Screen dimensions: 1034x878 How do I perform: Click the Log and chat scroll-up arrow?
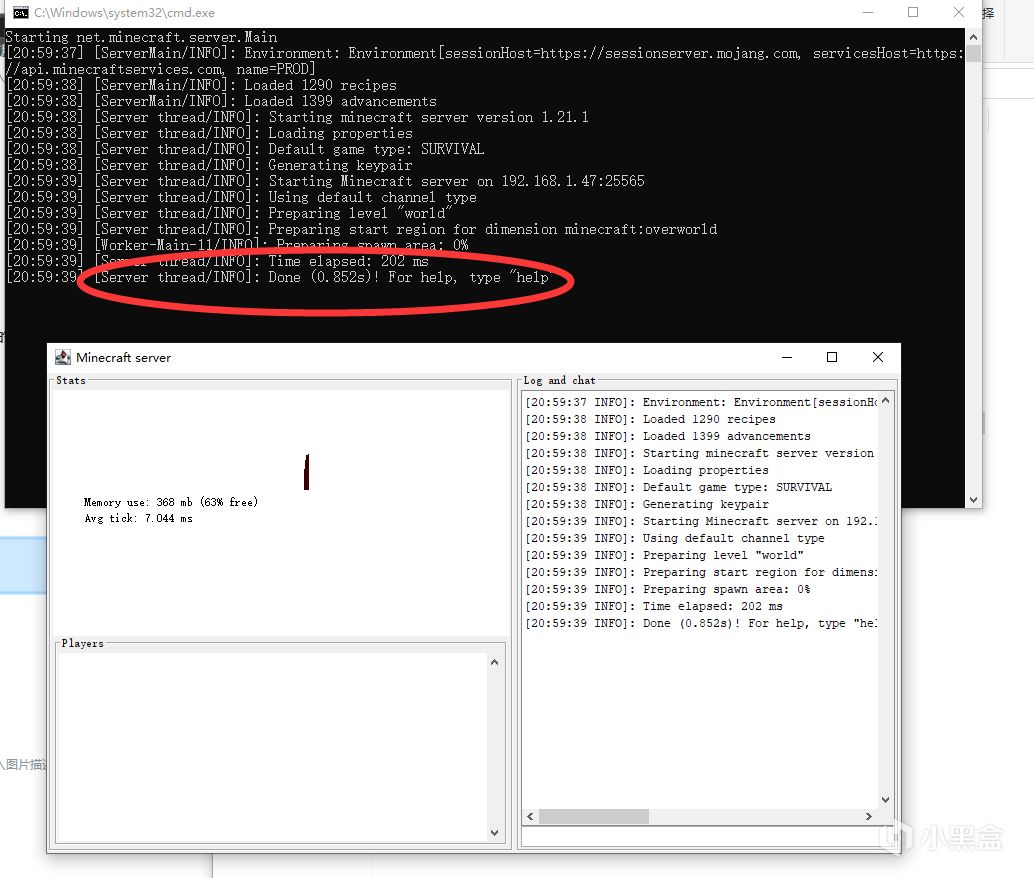click(886, 400)
